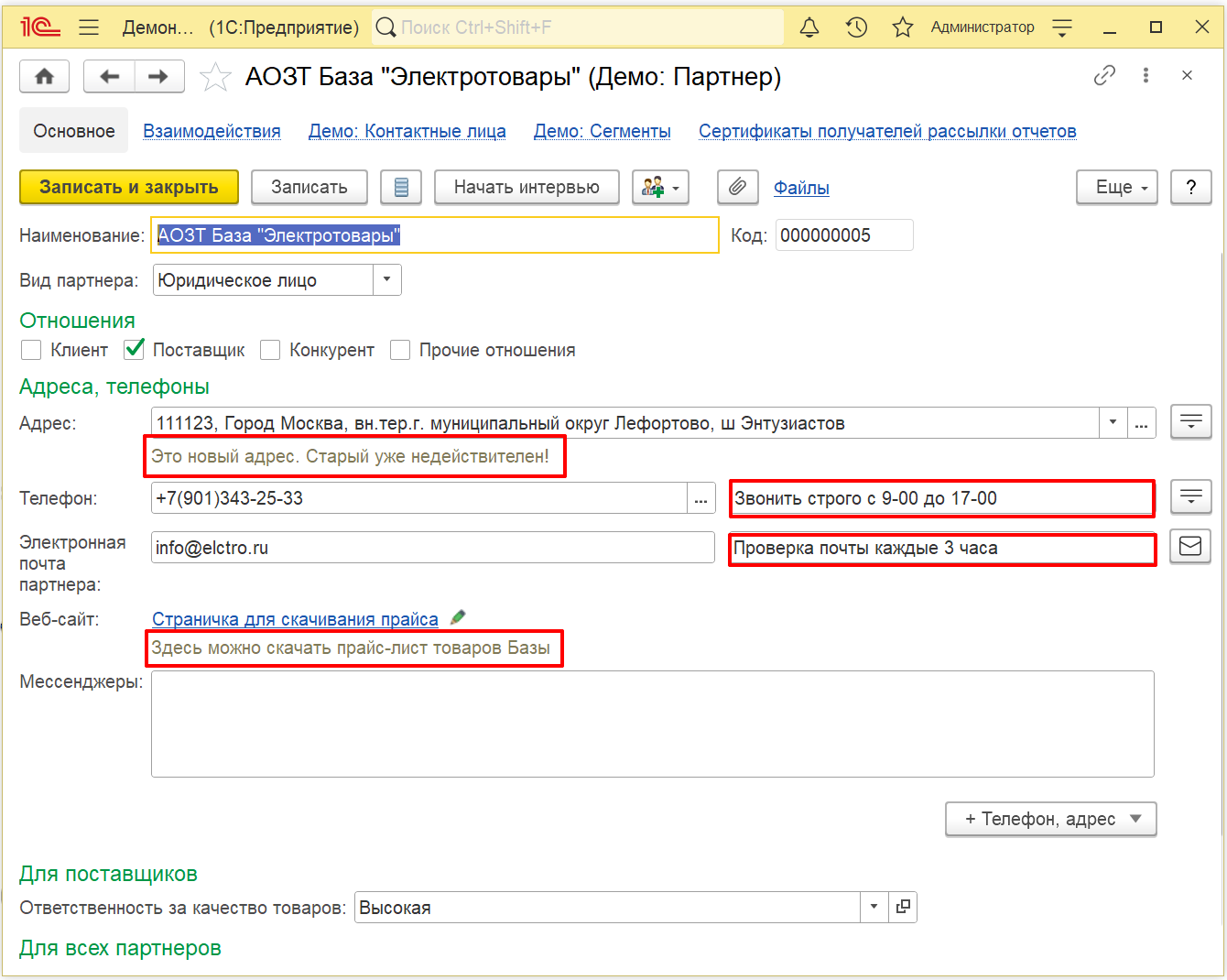Edit website link with the pencil icon
The image size is (1227, 980).
[x=458, y=618]
